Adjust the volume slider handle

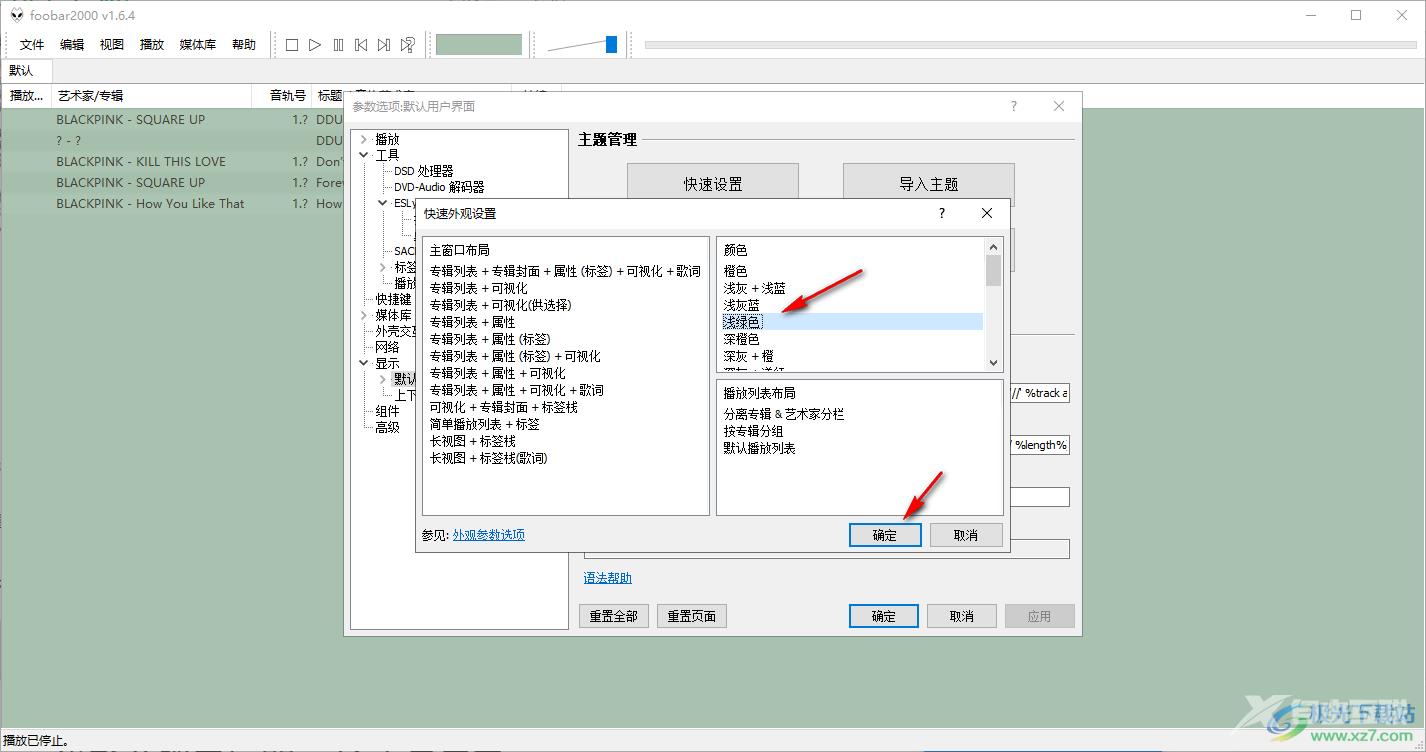click(x=611, y=44)
